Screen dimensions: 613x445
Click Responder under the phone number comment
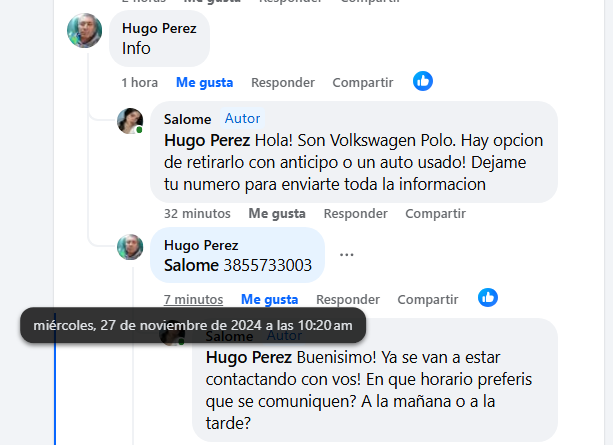348,300
